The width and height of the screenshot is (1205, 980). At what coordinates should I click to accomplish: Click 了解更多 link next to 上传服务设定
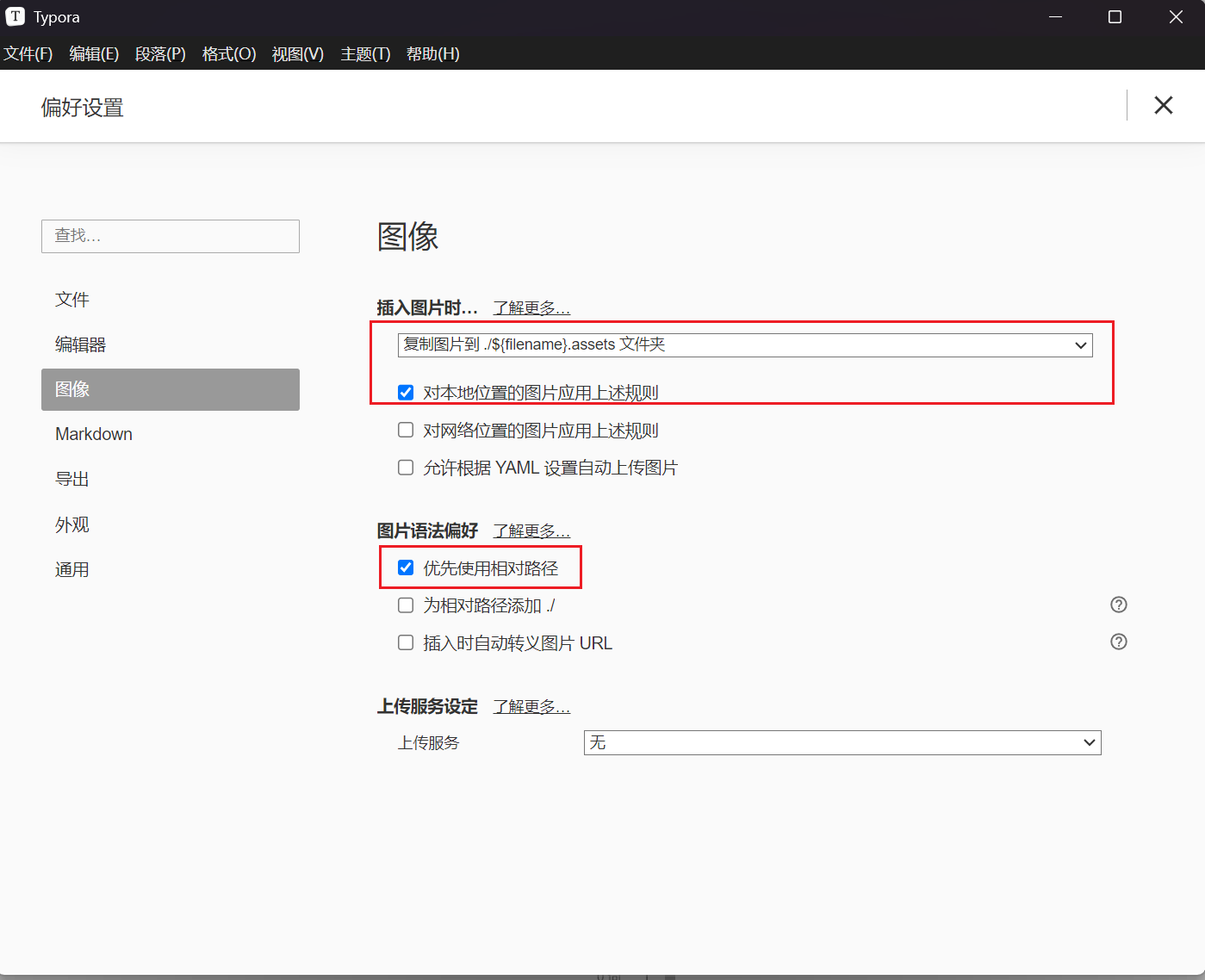click(x=531, y=707)
